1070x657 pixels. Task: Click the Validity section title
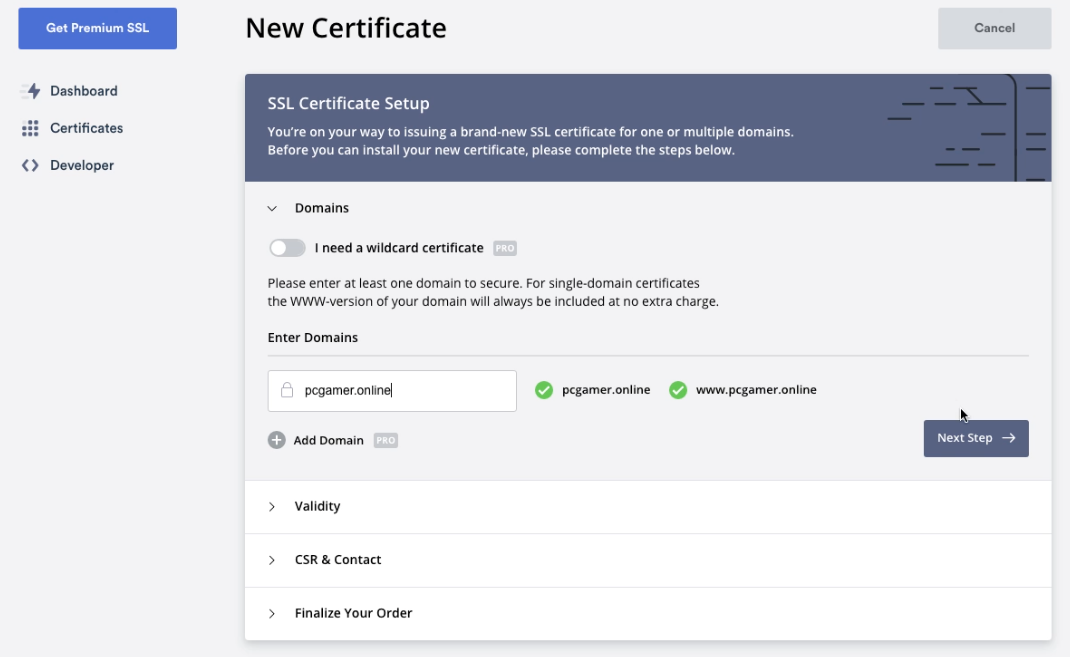(317, 506)
